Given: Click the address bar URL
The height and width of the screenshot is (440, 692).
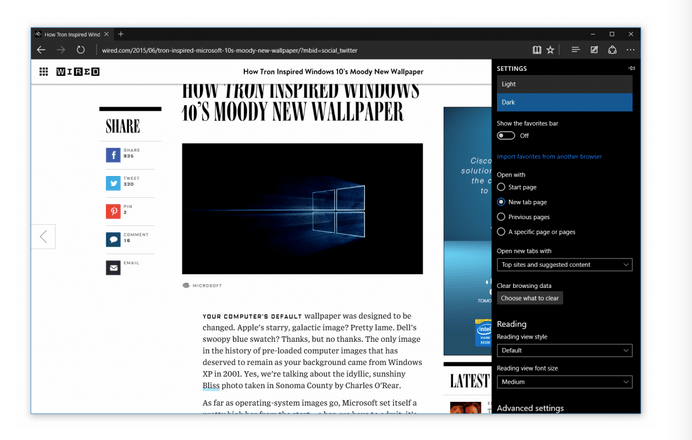Looking at the screenshot, I should (229, 50).
